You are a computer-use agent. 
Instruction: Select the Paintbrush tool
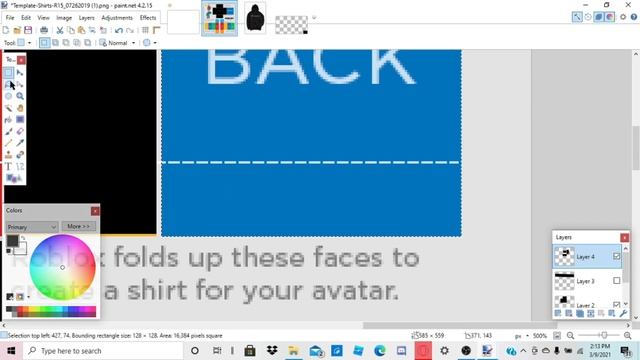(x=9, y=131)
